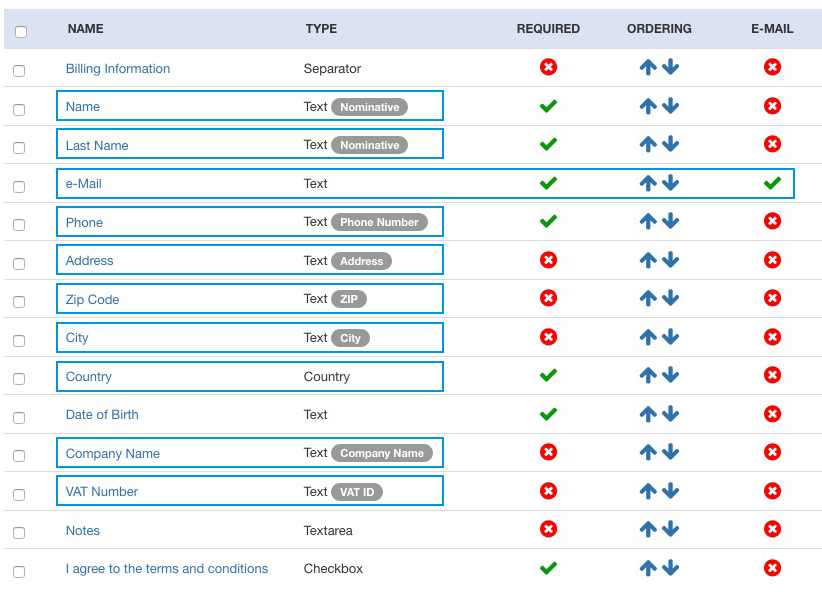
Task: Check the Billing Information row checkbox
Action: click(19, 71)
